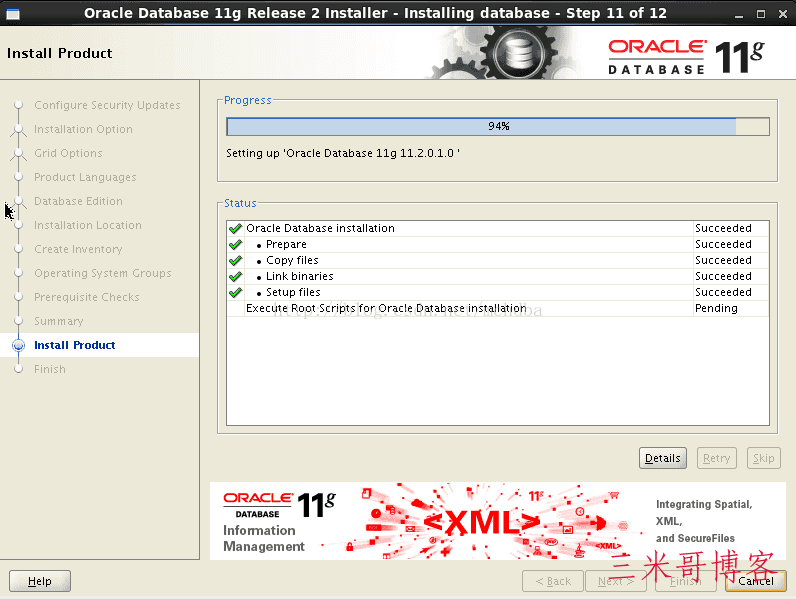The image size is (796, 599).
Task: Select Configure Security Updates step
Action: tap(107, 105)
